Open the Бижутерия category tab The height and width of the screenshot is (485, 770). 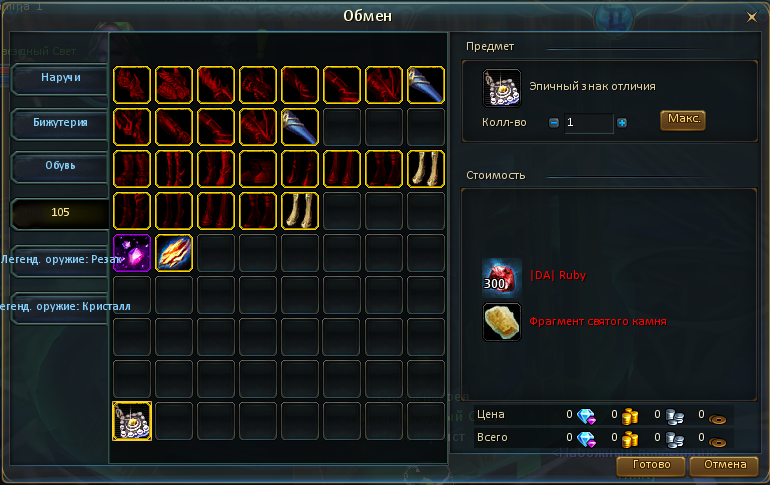[60, 123]
